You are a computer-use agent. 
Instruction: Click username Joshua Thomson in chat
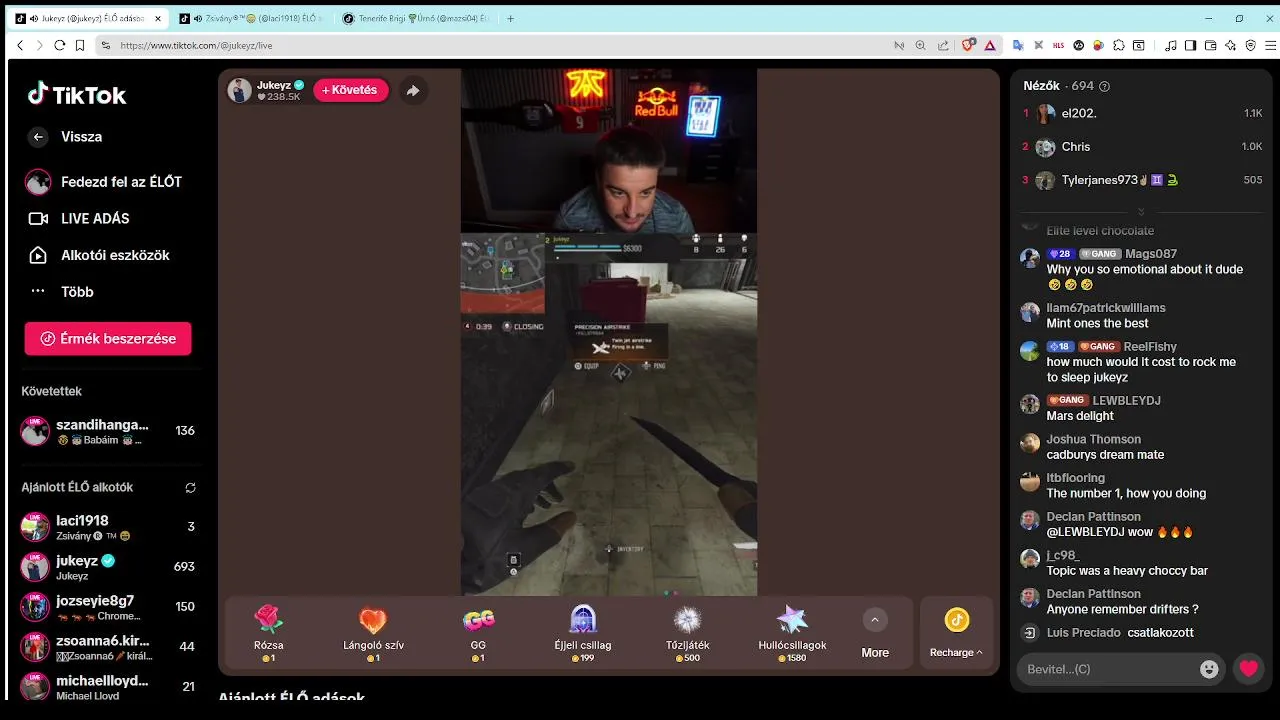pos(1093,440)
